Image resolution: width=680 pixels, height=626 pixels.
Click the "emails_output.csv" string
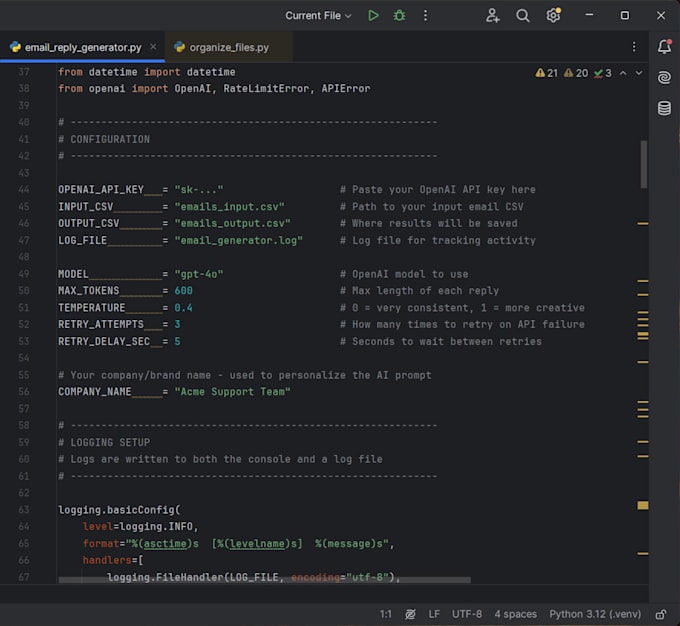[x=232, y=223]
